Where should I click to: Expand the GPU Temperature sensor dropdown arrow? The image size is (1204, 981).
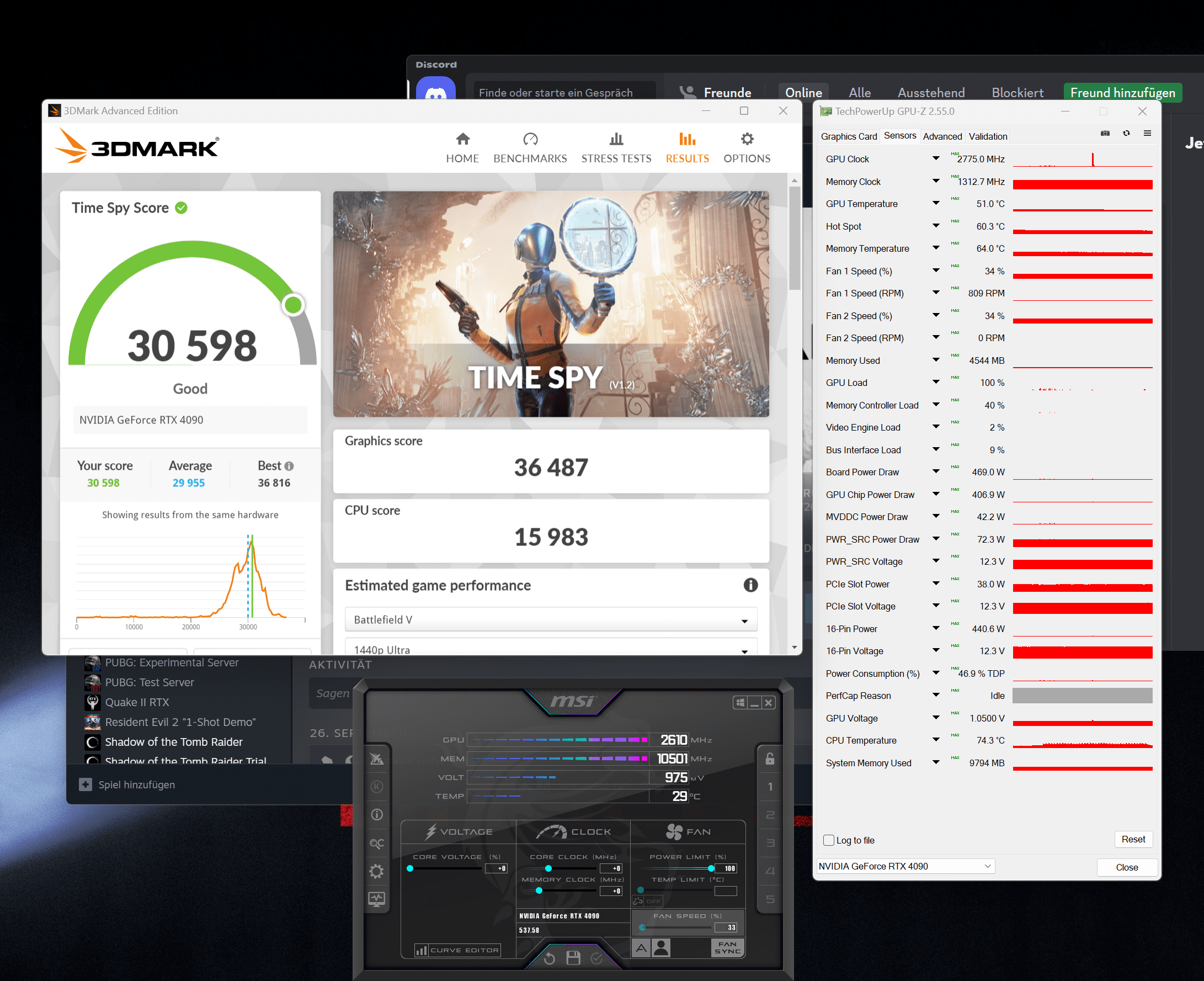(x=936, y=204)
